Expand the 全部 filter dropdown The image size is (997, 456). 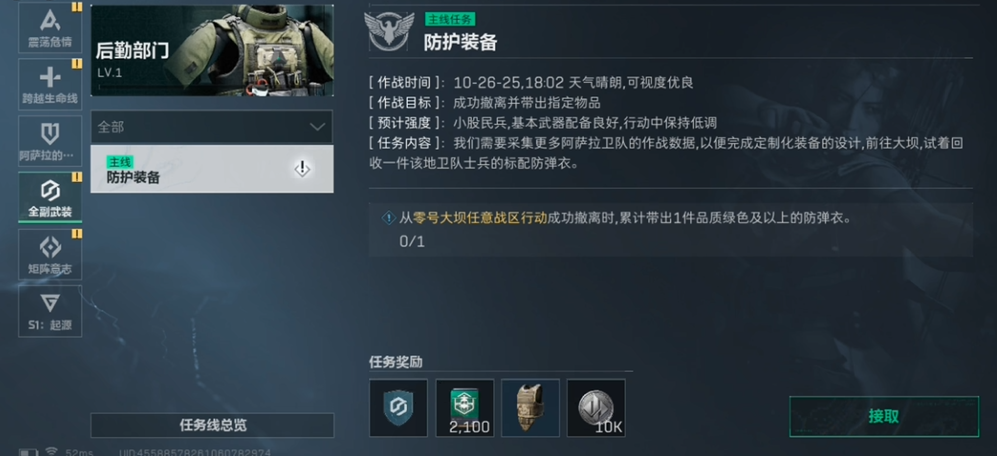pyautogui.click(x=212, y=127)
